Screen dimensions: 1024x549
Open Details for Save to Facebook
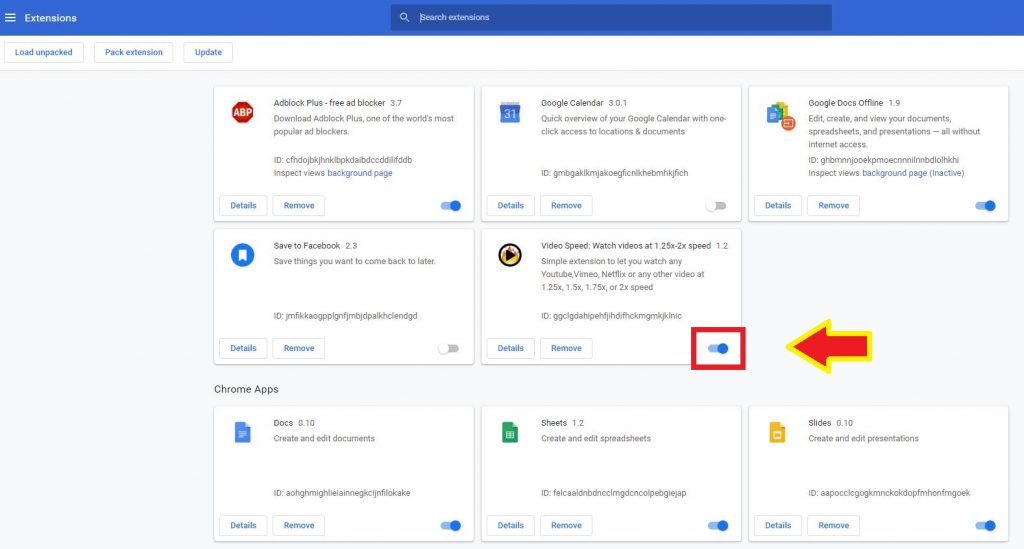(x=243, y=349)
